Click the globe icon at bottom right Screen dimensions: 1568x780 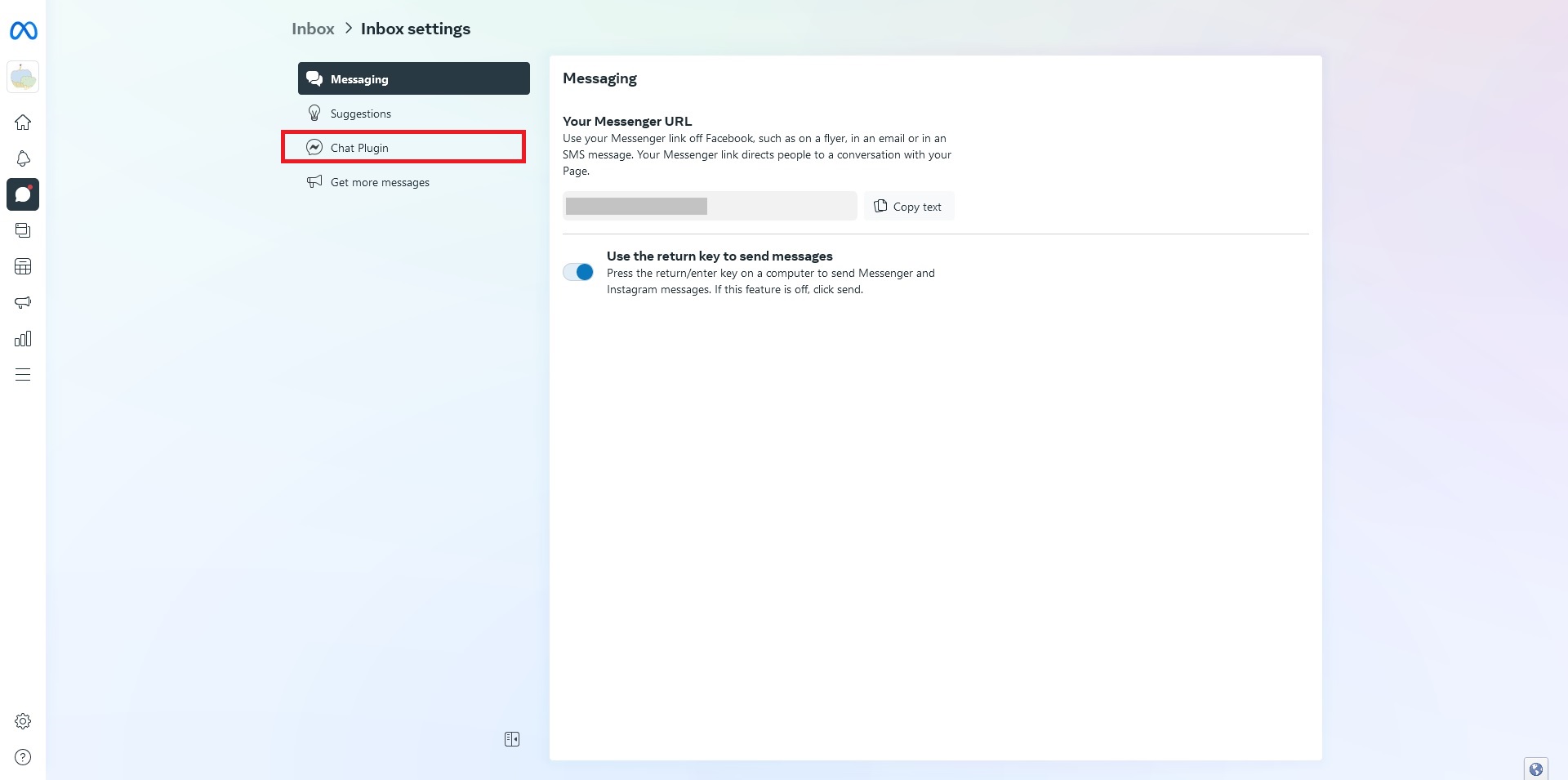(x=1536, y=769)
